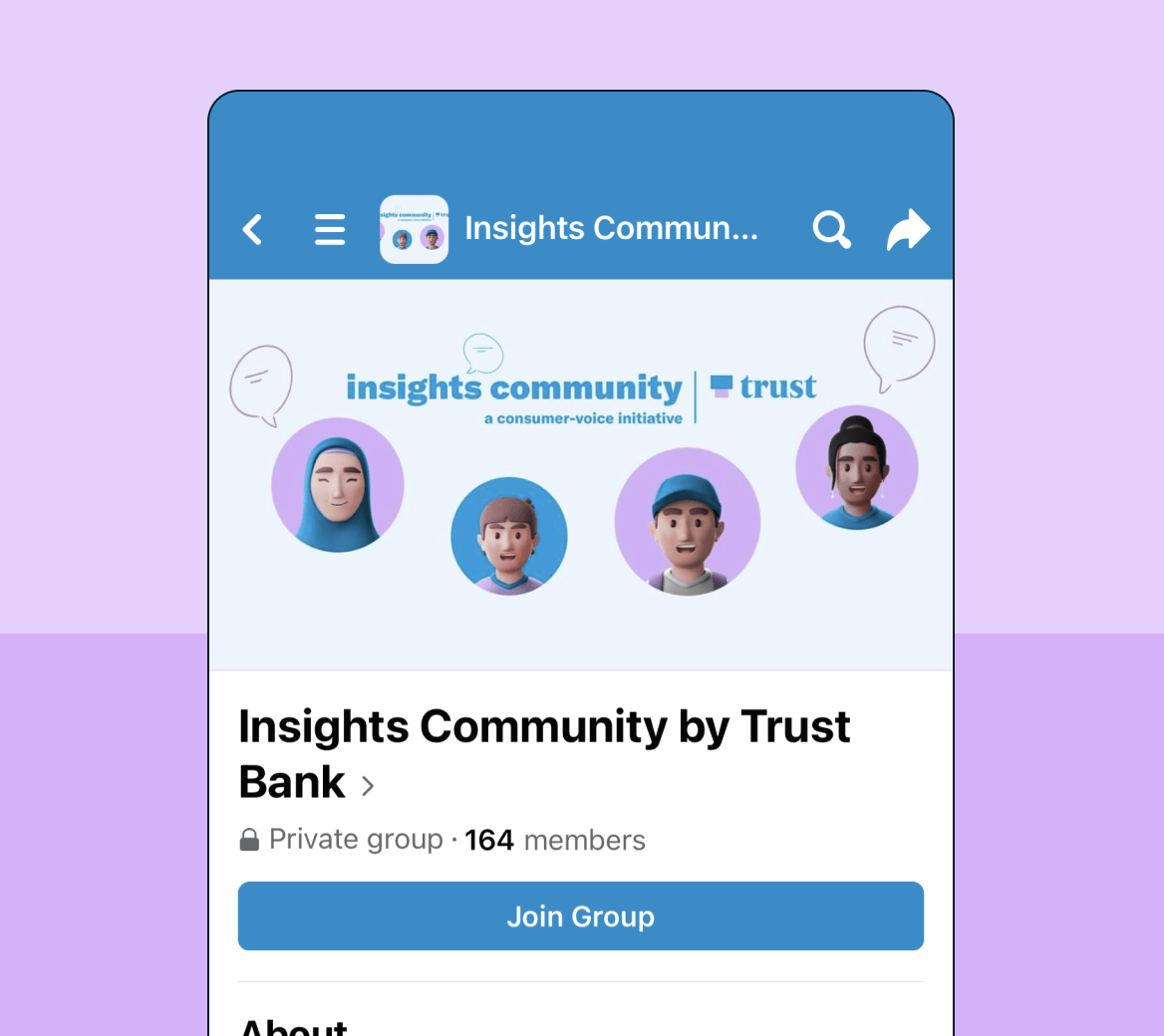Image resolution: width=1164 pixels, height=1036 pixels.
Task: View the 164 members count
Action: 554,840
